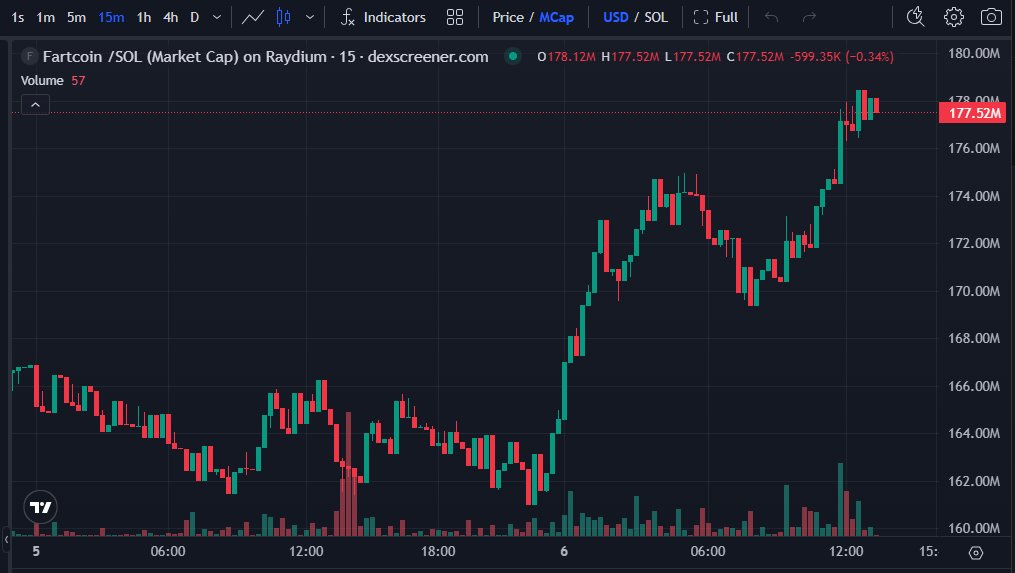This screenshot has height=573, width=1015.
Task: Switch the denomination to SOL
Action: (656, 17)
